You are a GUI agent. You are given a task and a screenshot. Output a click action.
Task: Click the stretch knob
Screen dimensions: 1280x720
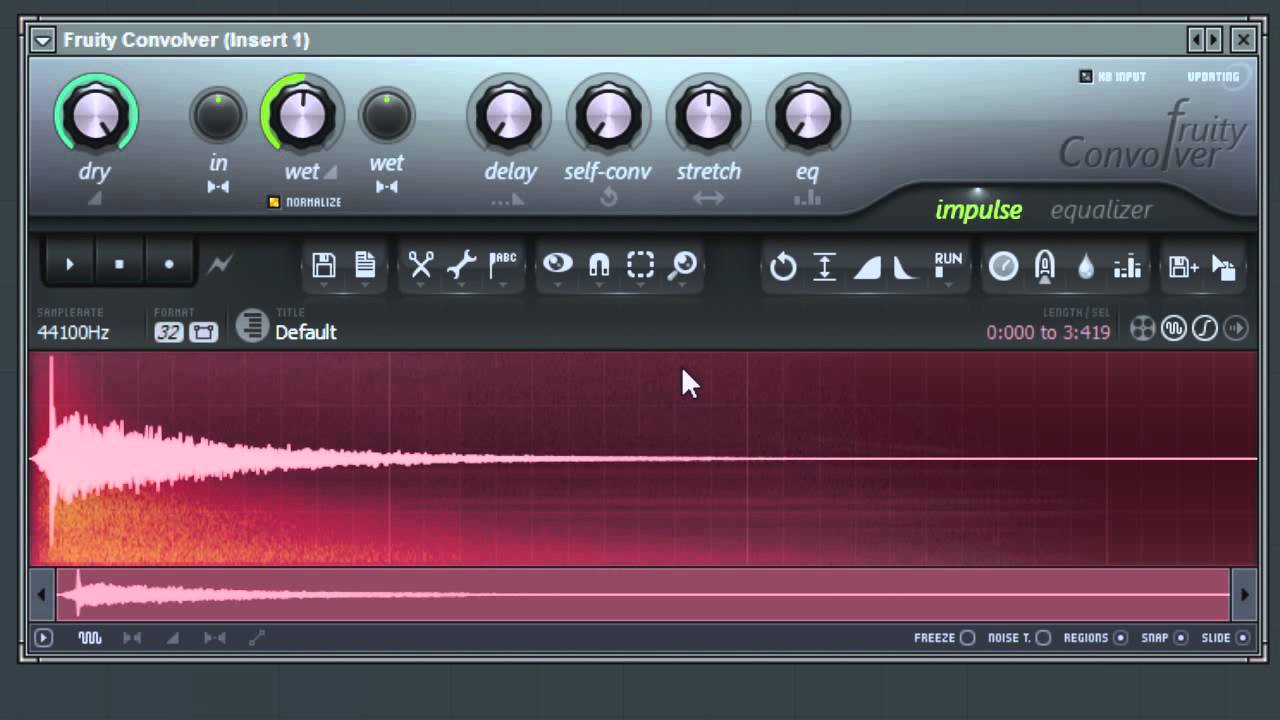tap(708, 115)
